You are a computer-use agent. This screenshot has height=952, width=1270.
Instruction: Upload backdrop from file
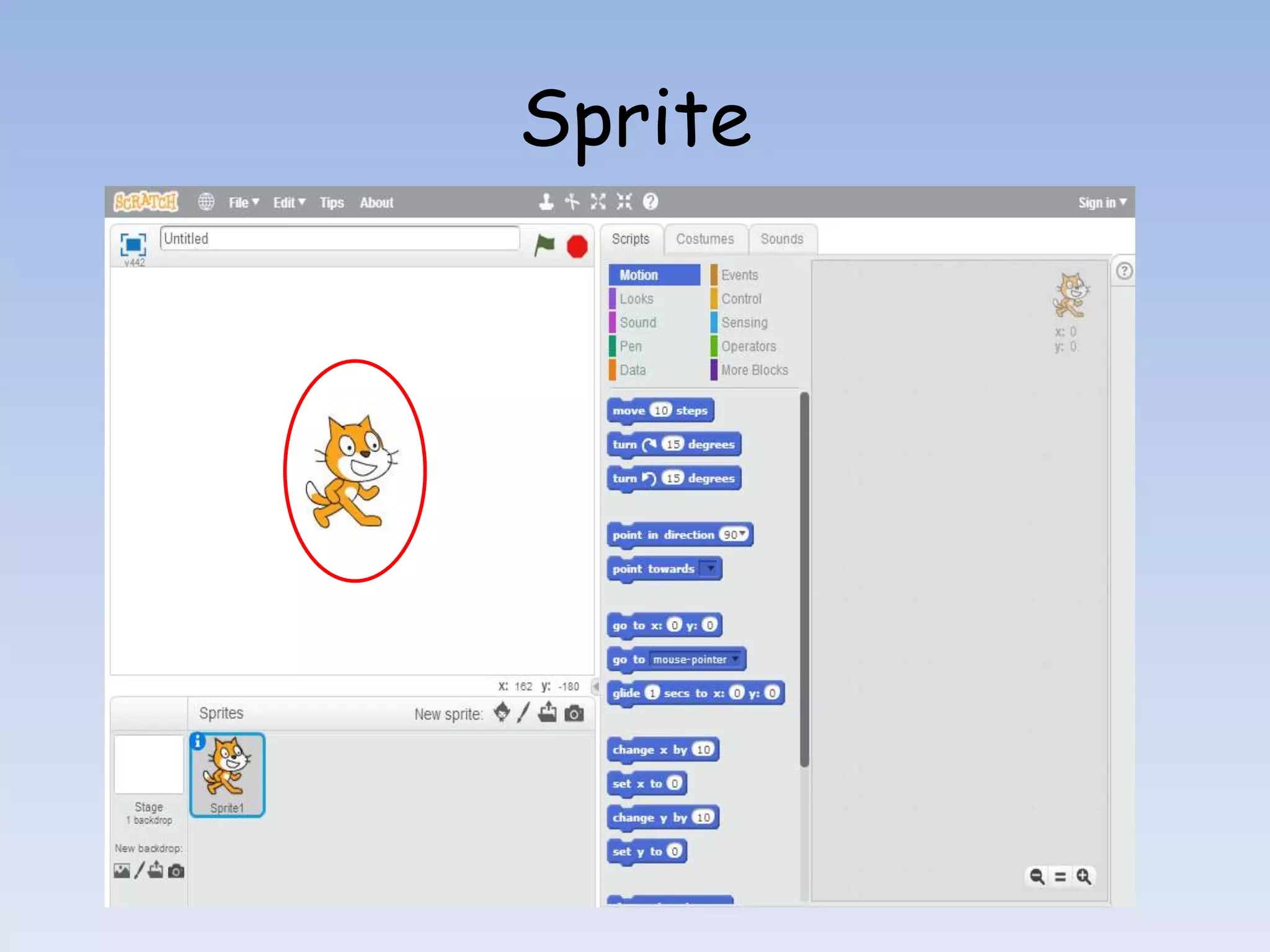pyautogui.click(x=156, y=870)
